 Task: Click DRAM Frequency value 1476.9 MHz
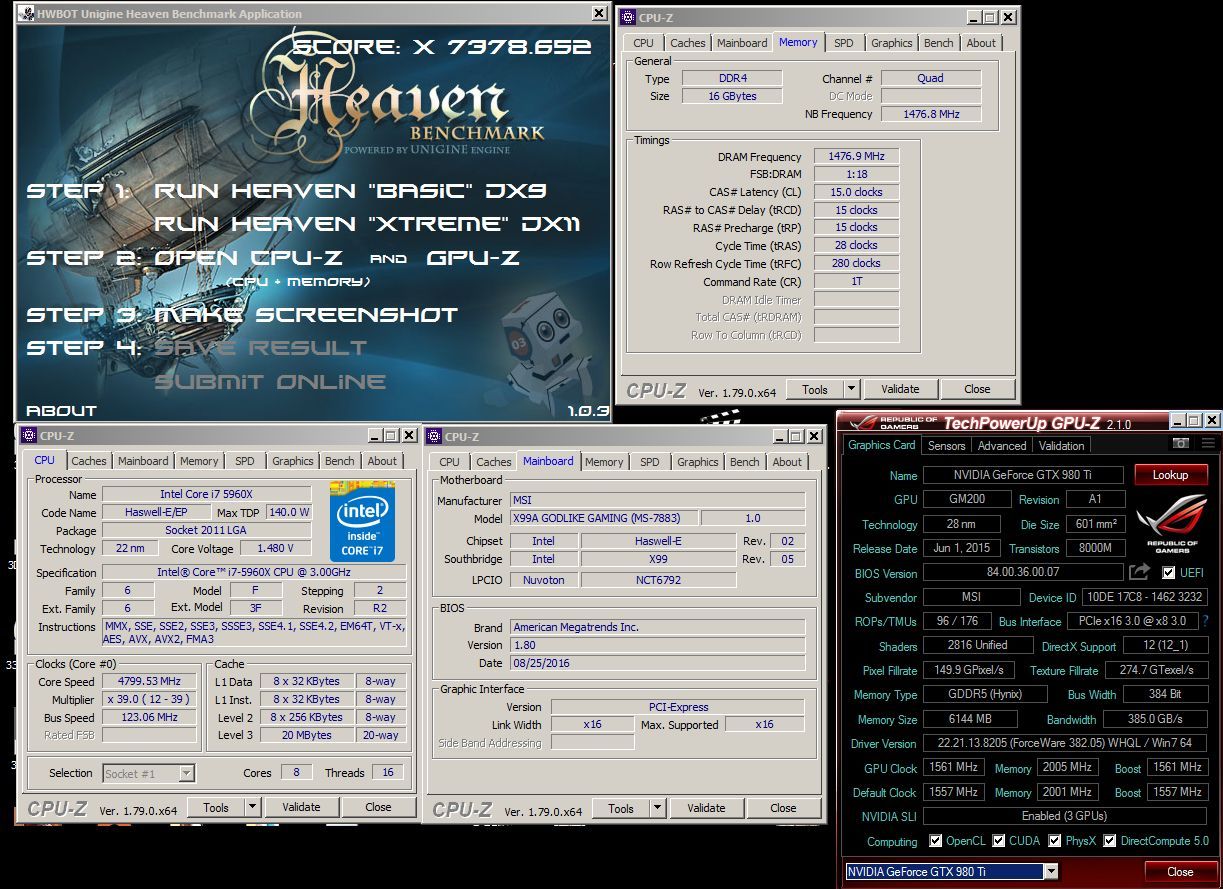[x=857, y=157]
